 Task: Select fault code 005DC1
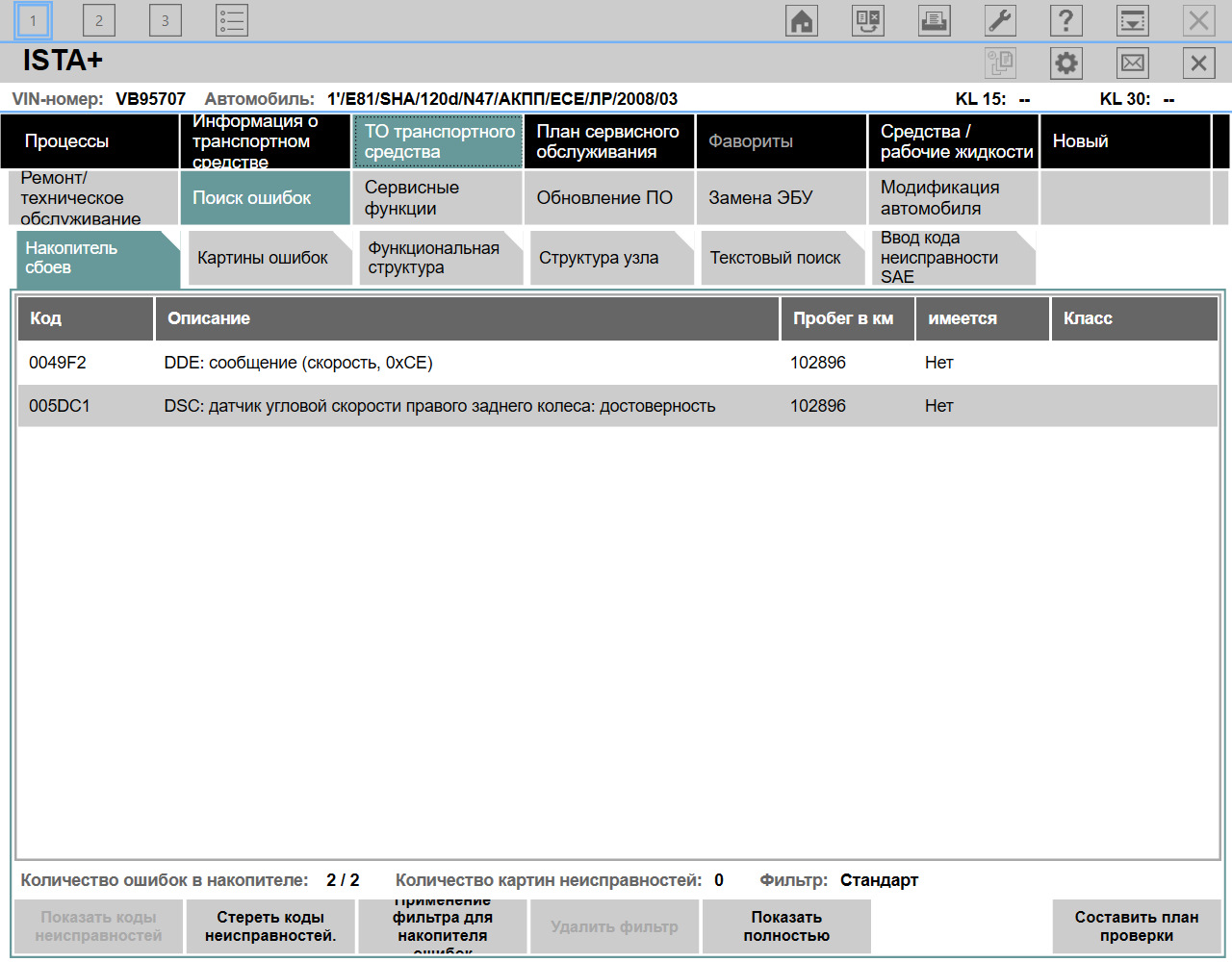pos(60,406)
